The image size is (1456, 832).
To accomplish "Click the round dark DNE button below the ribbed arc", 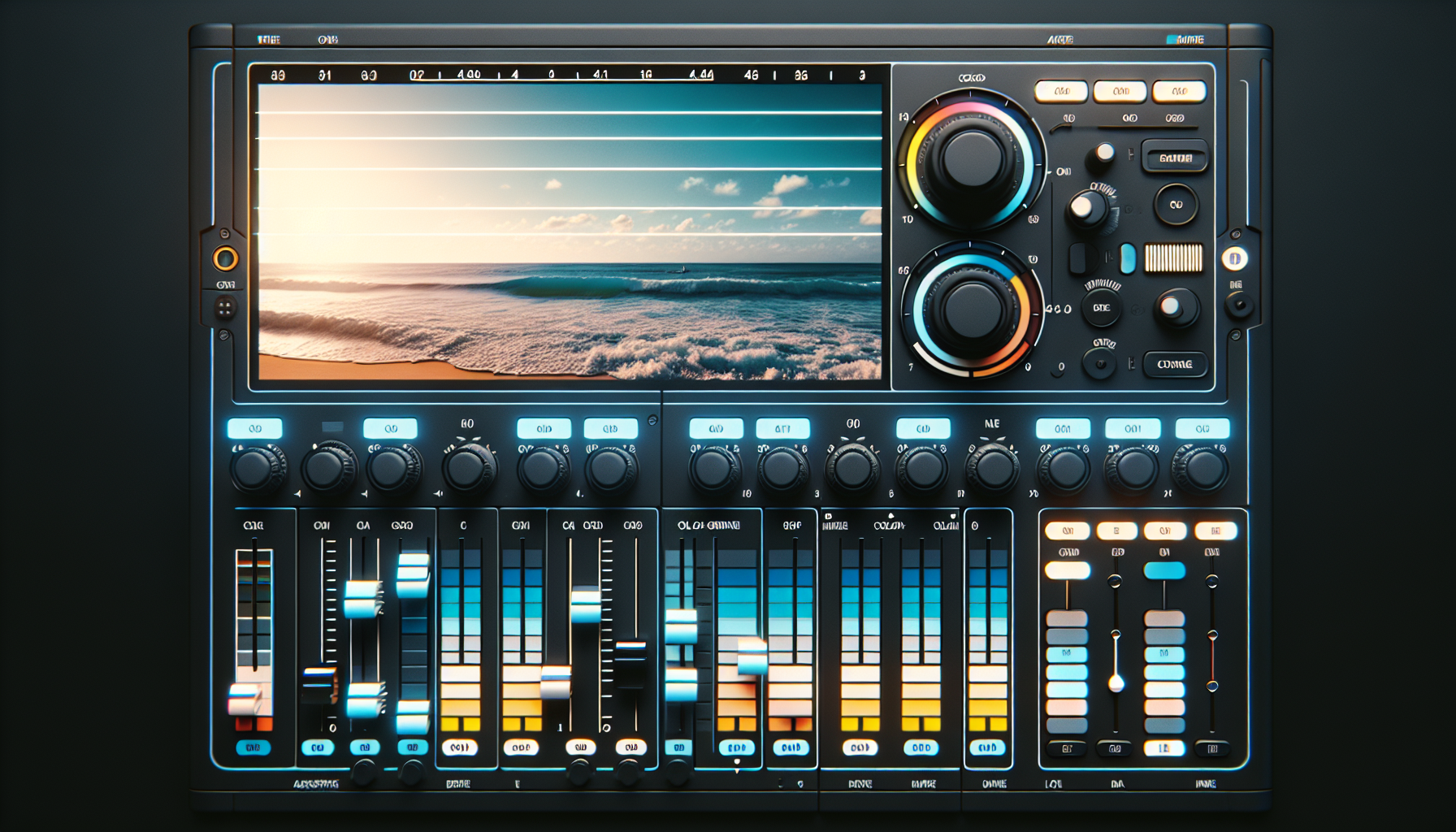I will [1102, 308].
